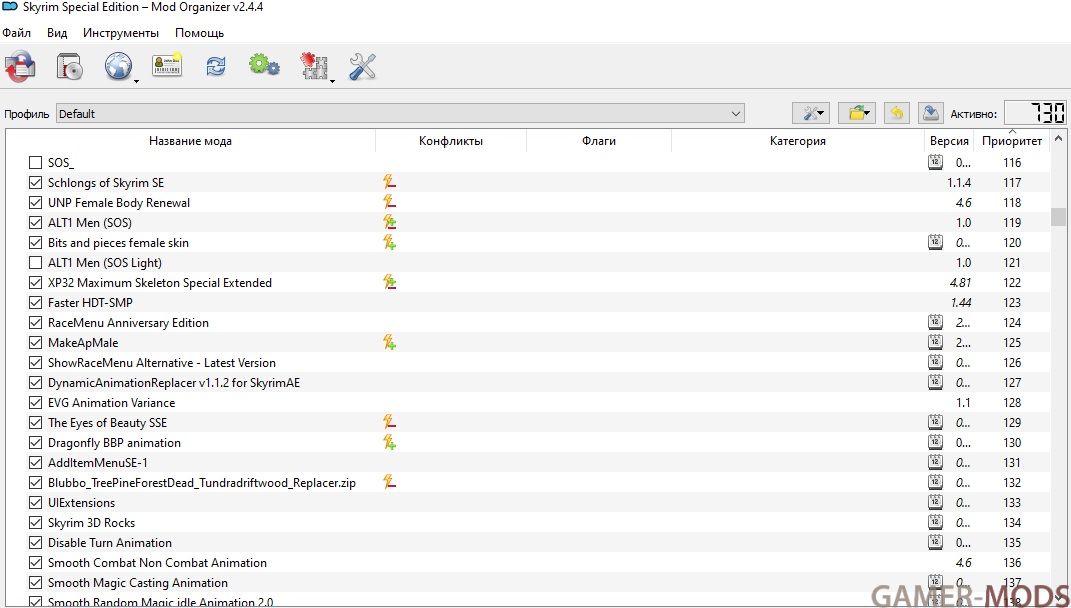Expand the puzzle Tools icon dropdown arrow
The image size is (1071, 608).
333,81
